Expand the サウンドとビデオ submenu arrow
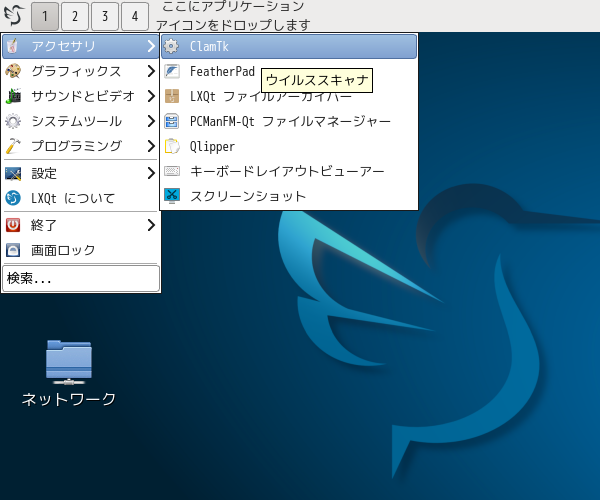This screenshot has width=600, height=500. (x=151, y=96)
